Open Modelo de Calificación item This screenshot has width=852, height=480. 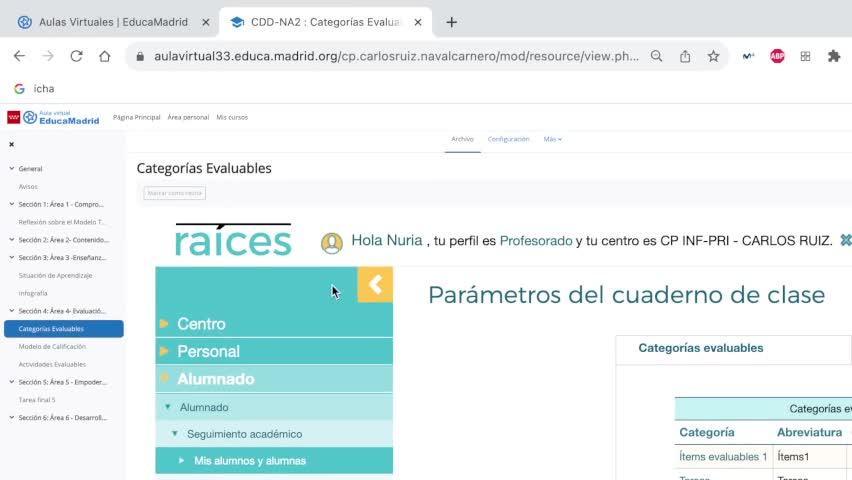tap(52, 346)
